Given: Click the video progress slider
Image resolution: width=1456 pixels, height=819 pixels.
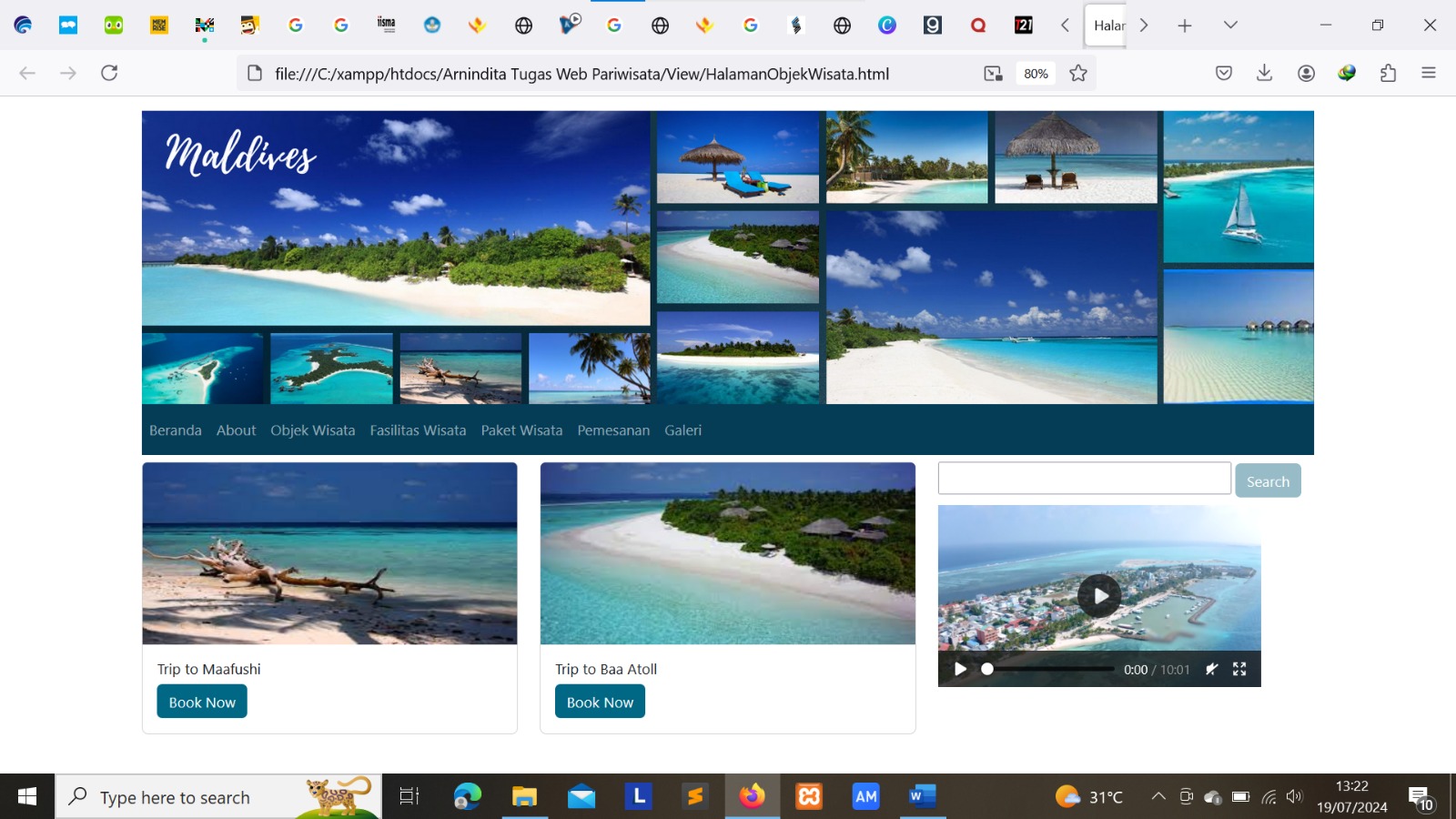Looking at the screenshot, I should (1048, 669).
